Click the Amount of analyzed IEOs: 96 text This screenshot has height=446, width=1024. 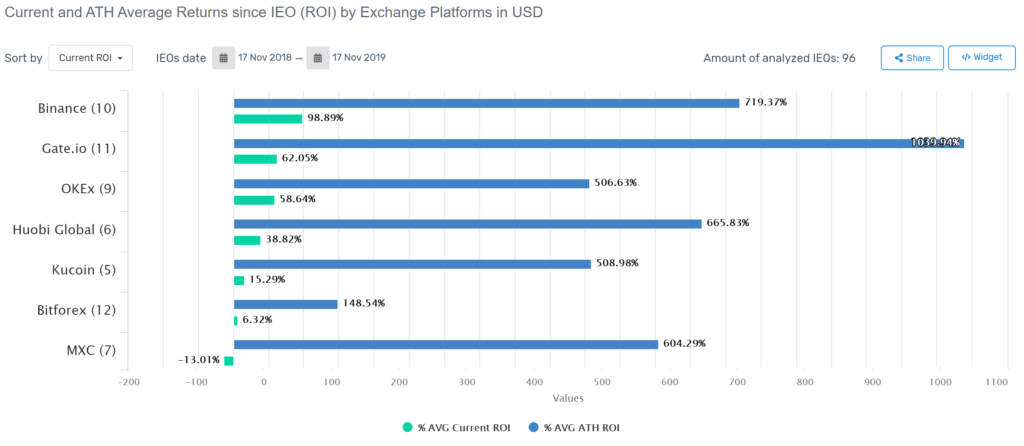pos(779,58)
